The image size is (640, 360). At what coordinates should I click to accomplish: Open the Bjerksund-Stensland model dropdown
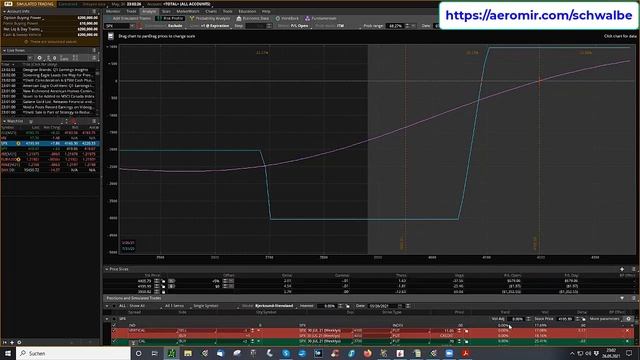[274, 306]
